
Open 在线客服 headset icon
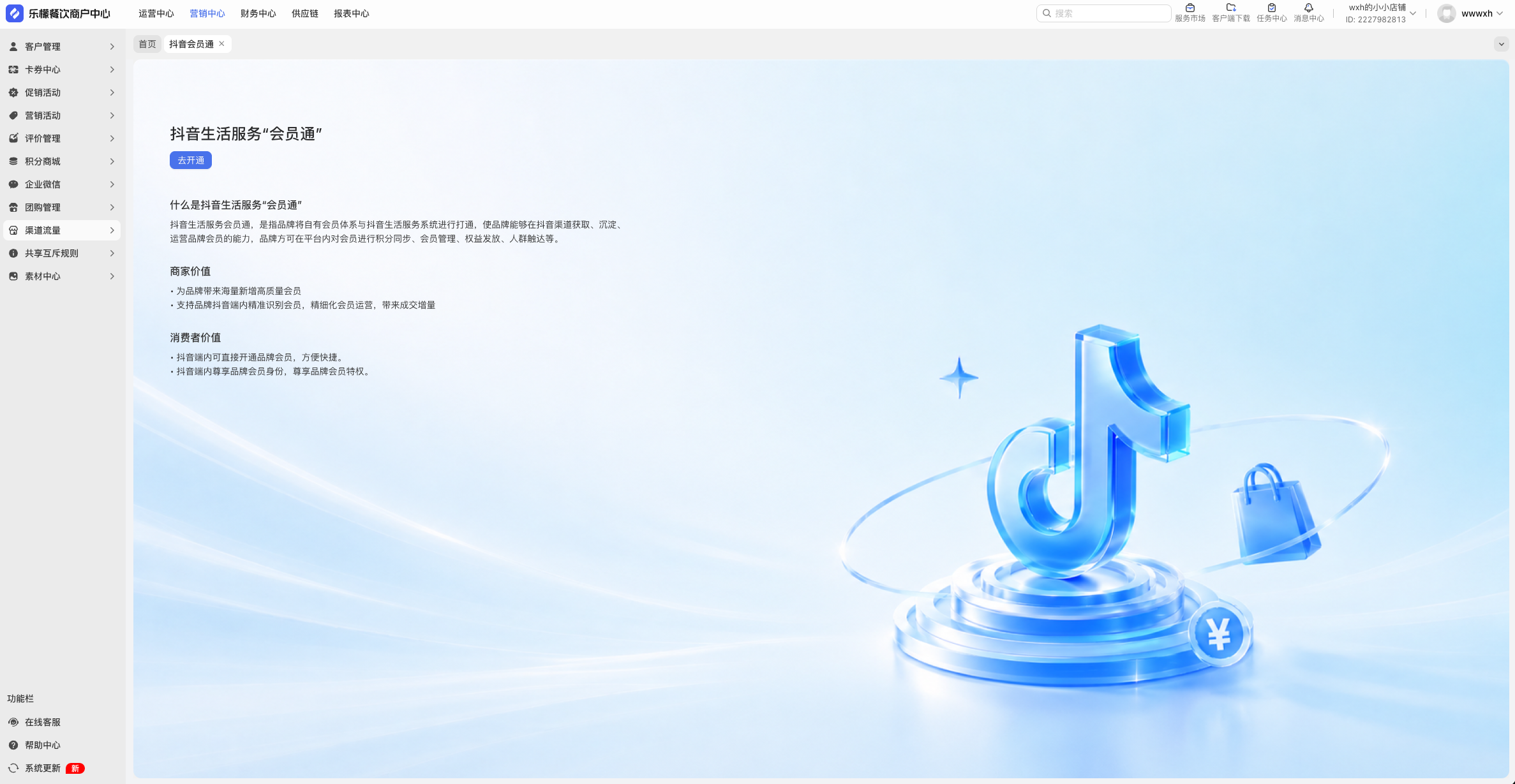[13, 722]
